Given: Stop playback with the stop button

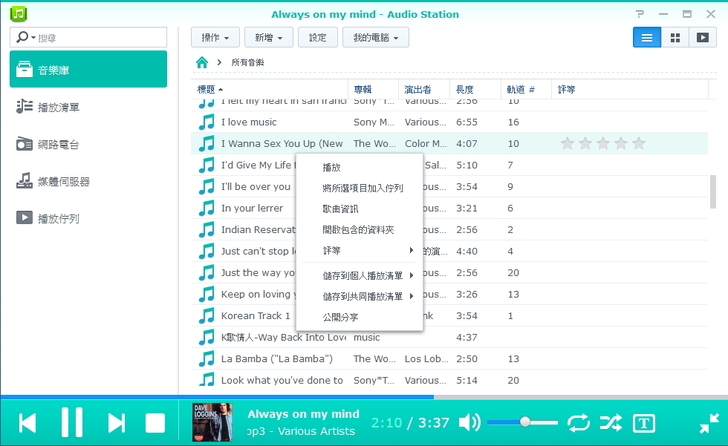Looking at the screenshot, I should (155, 423).
